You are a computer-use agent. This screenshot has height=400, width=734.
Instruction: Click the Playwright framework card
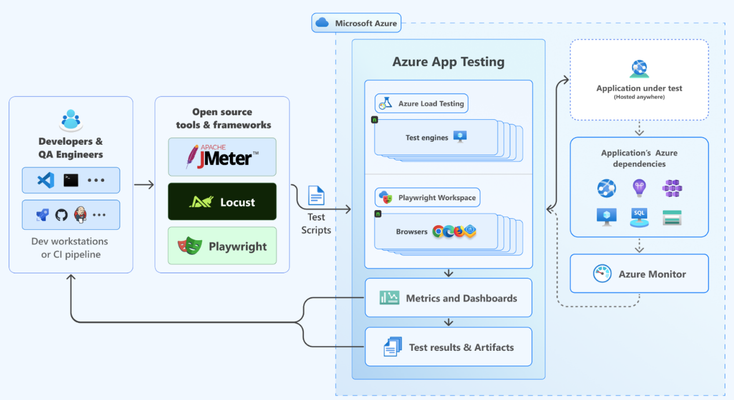222,246
